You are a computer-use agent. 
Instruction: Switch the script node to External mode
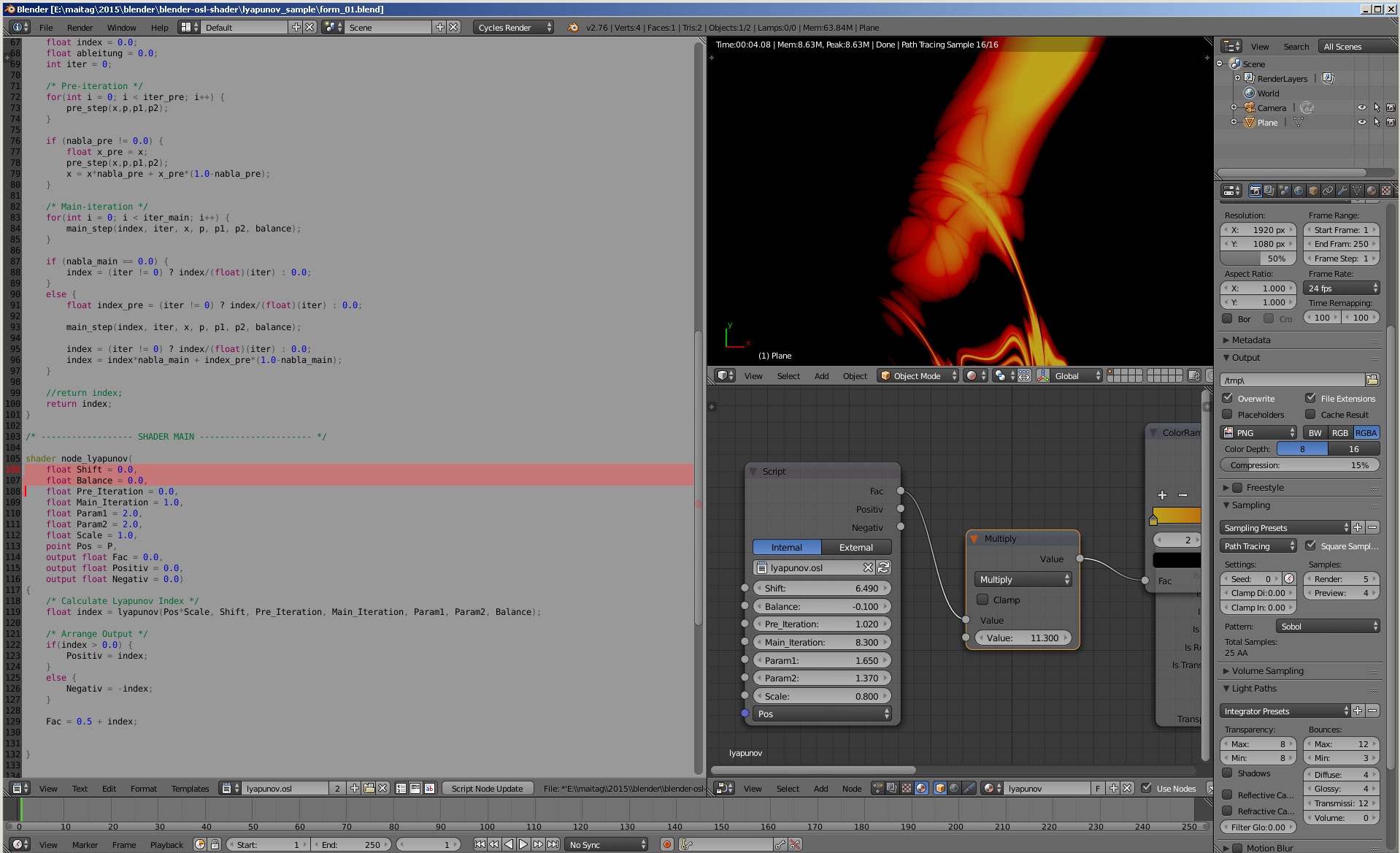tap(855, 548)
